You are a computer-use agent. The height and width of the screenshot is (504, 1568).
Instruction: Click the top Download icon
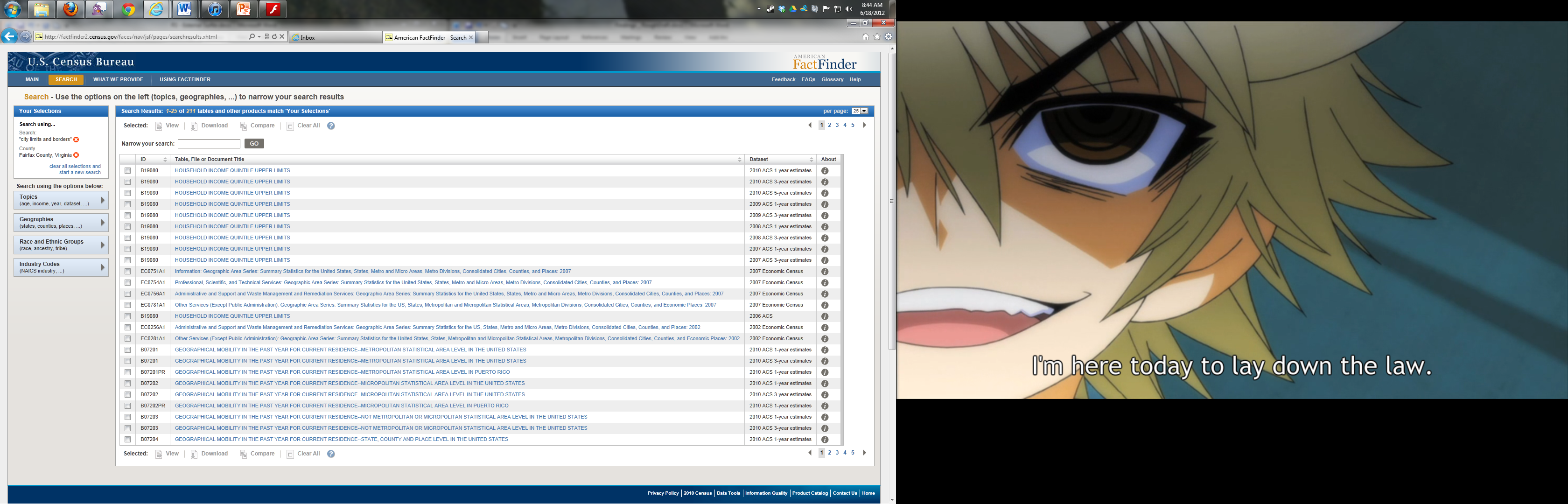pos(194,126)
